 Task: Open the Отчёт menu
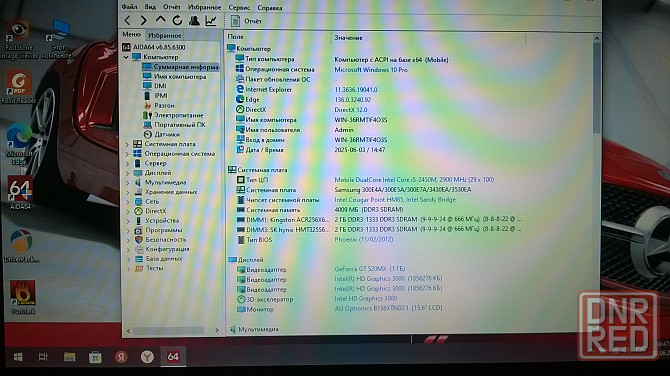tap(172, 7)
